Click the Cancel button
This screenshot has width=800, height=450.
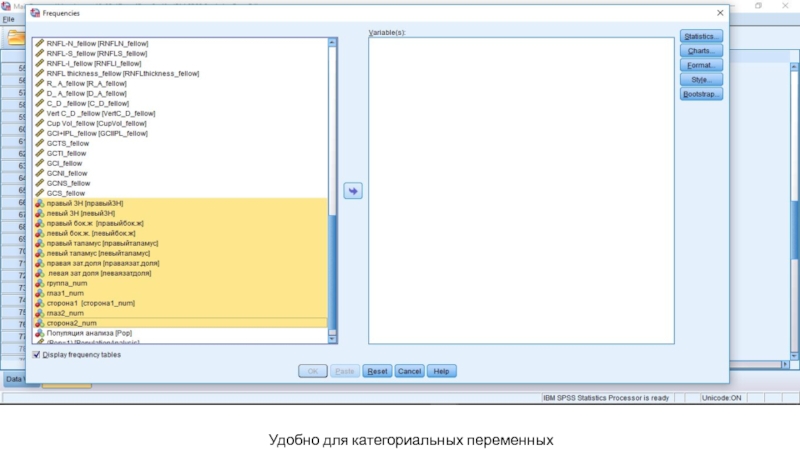[x=409, y=371]
